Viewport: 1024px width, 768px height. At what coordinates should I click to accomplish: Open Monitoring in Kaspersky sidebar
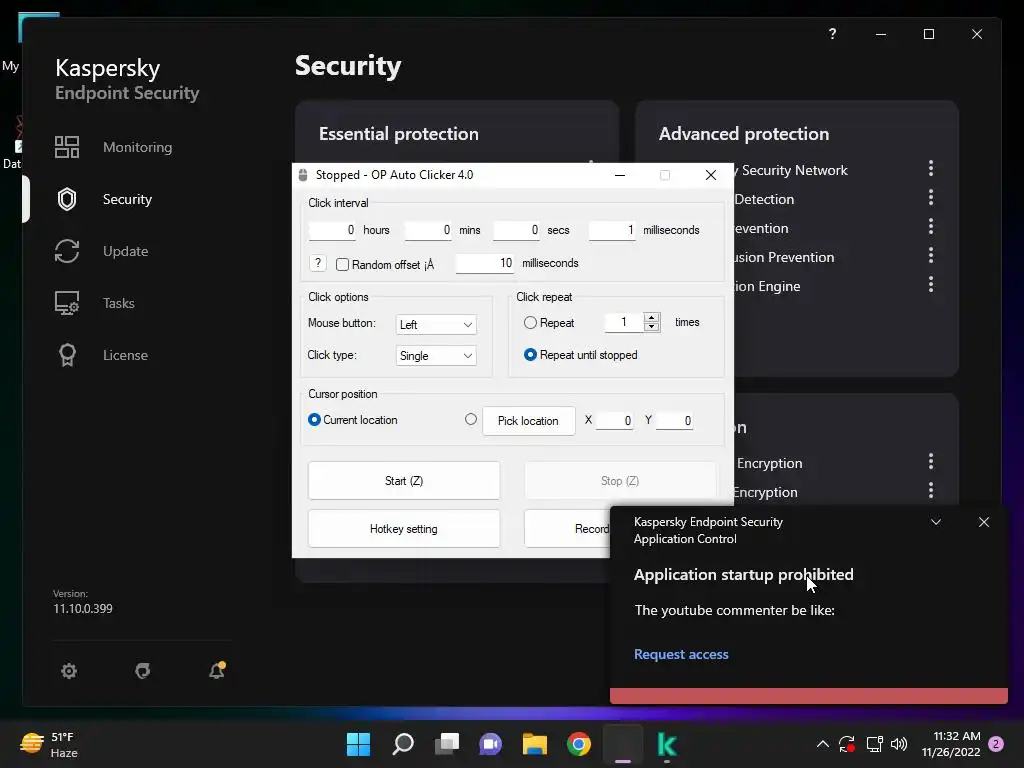[137, 147]
